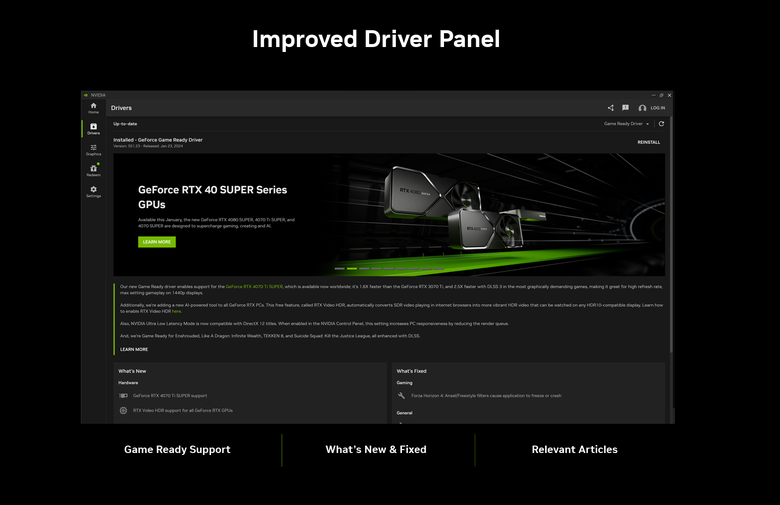Click the Forza Horizon 4 fix entry
Viewport: 780px width, 505px height.
486,396
